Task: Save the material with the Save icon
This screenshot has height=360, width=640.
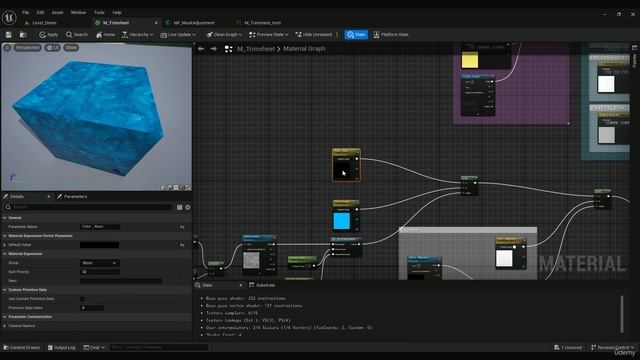Action: tap(9, 35)
